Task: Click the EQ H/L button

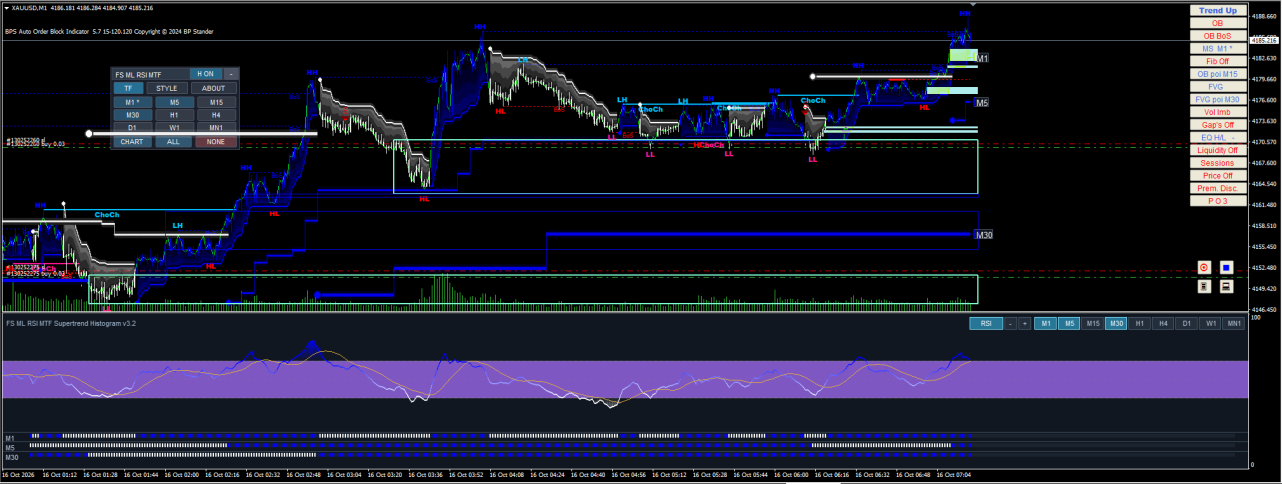Action: (1217, 137)
